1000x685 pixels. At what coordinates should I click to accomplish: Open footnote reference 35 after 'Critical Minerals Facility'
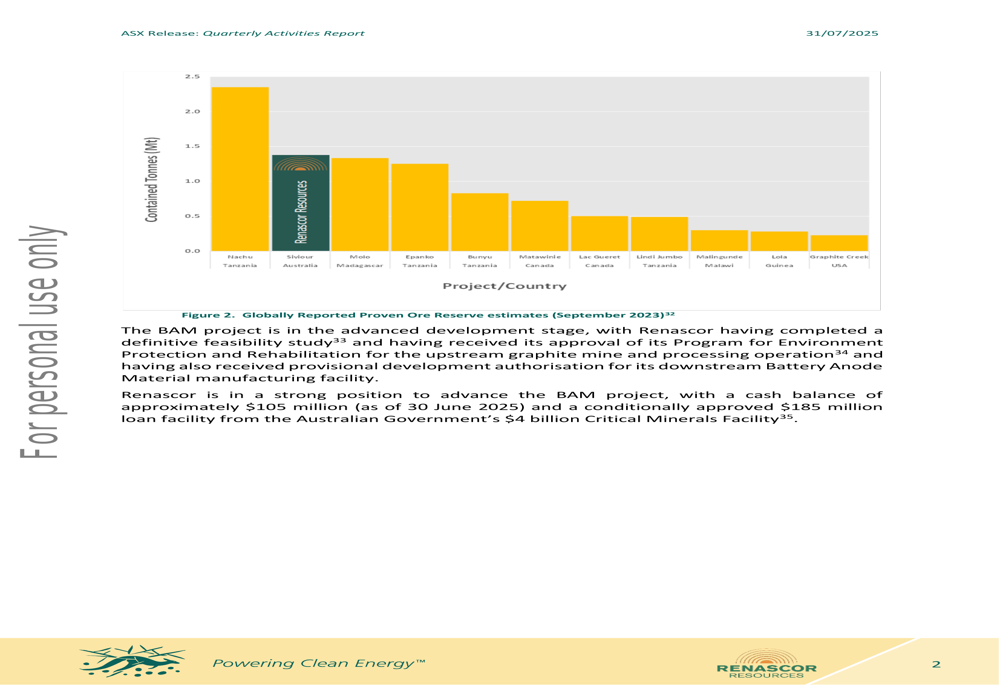[786, 417]
